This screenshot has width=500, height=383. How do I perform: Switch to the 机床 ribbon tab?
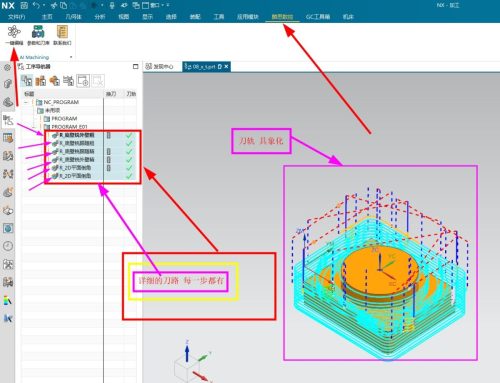[348, 17]
